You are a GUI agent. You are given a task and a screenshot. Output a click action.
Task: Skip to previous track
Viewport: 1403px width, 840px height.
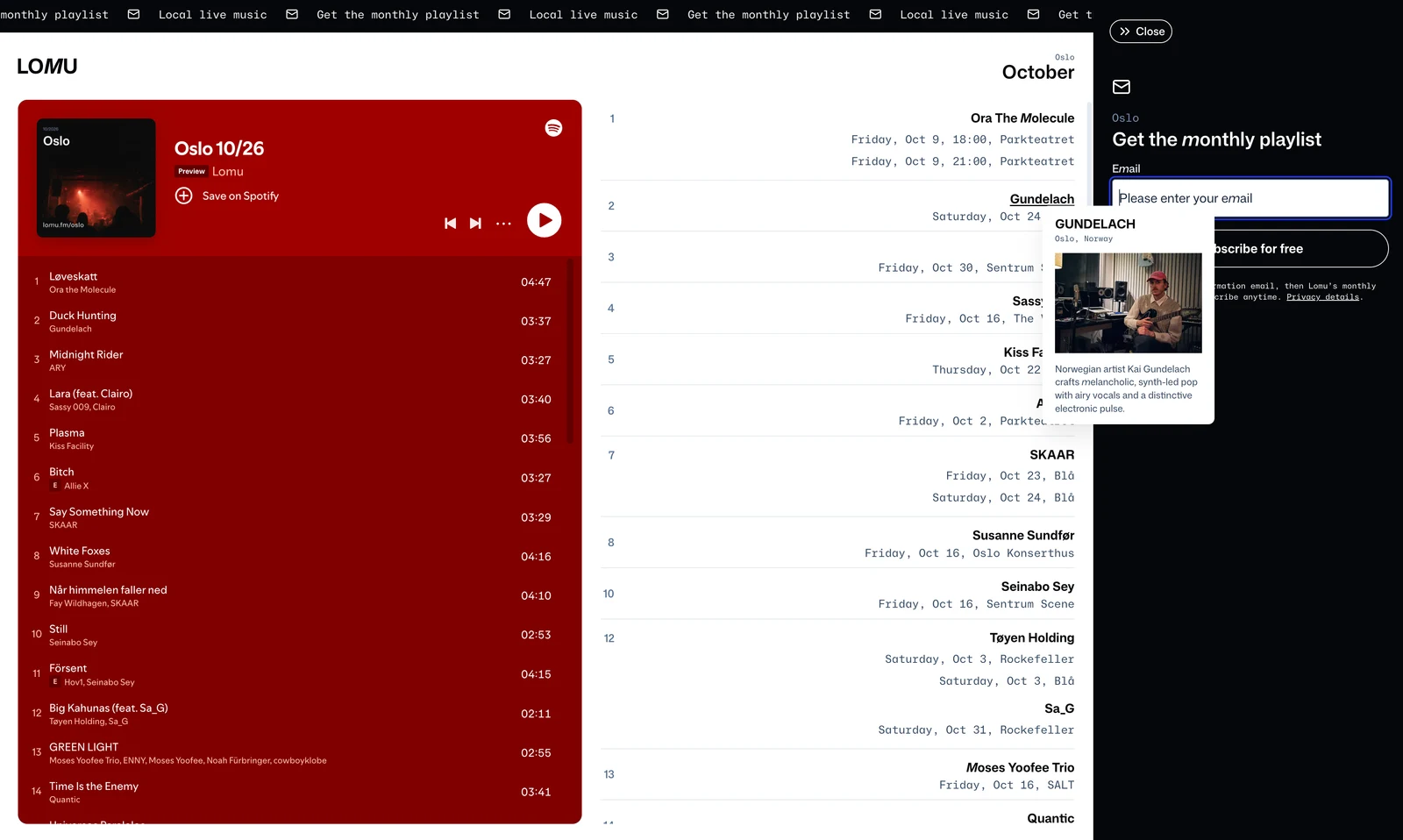[x=450, y=224]
